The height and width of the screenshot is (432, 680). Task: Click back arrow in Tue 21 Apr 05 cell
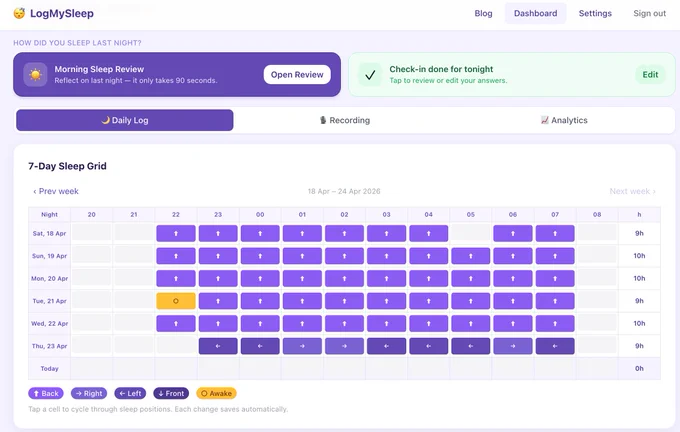coord(471,301)
